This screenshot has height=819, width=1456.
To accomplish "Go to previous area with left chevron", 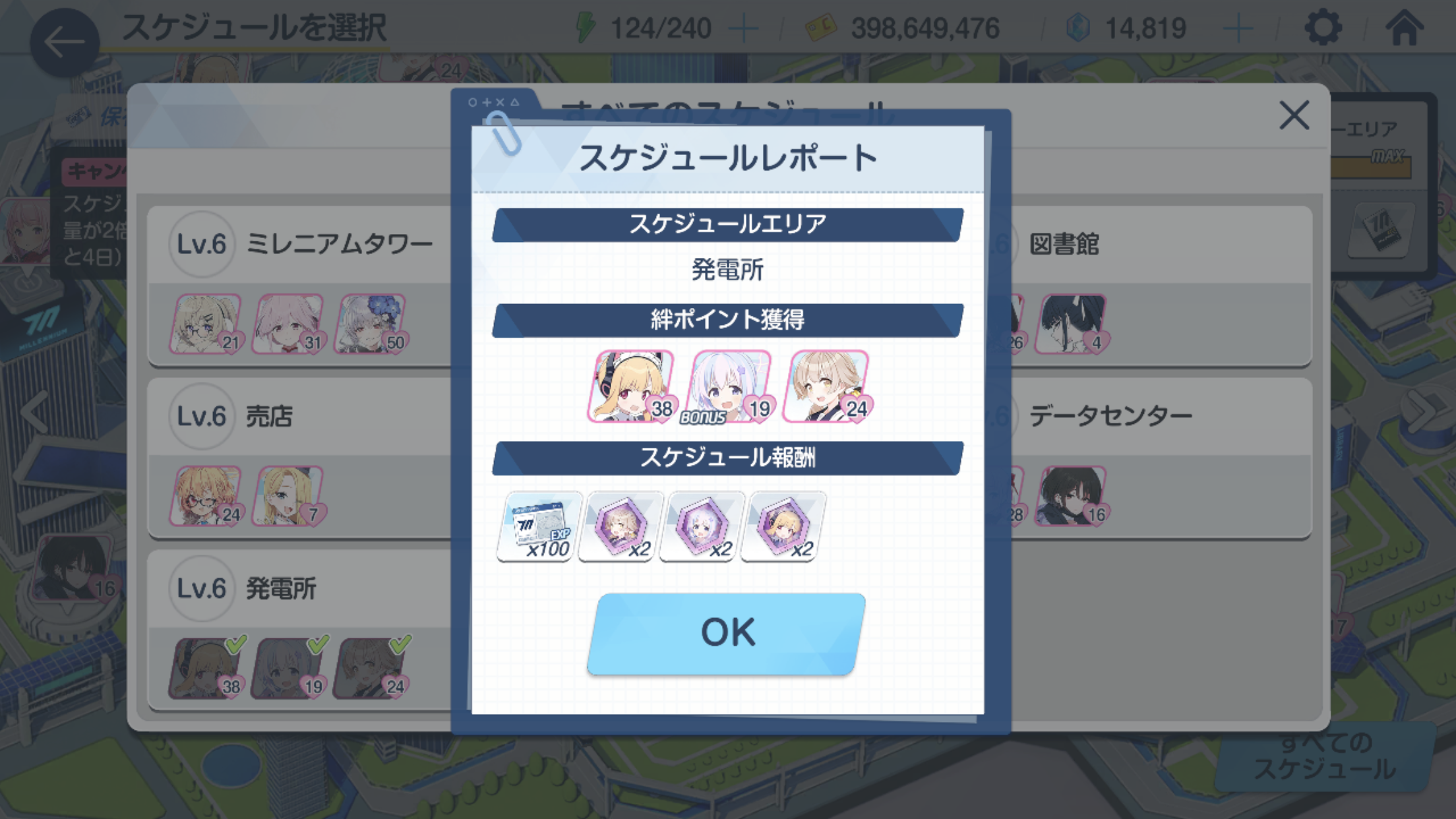I will tap(34, 413).
